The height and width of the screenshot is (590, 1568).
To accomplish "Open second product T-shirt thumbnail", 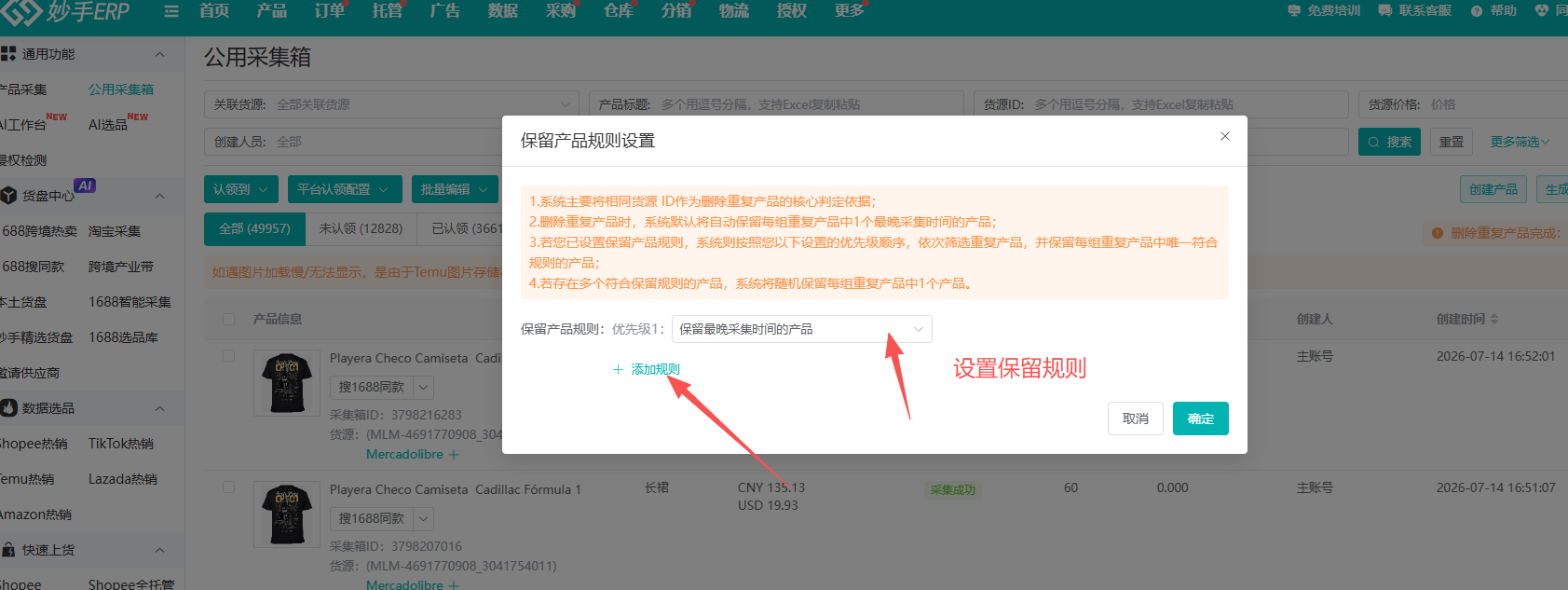I will pyautogui.click(x=287, y=515).
